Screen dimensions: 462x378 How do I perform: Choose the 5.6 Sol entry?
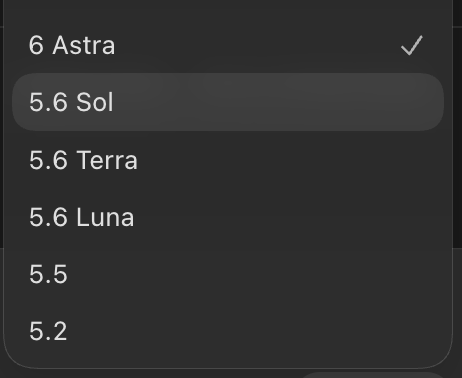point(228,102)
